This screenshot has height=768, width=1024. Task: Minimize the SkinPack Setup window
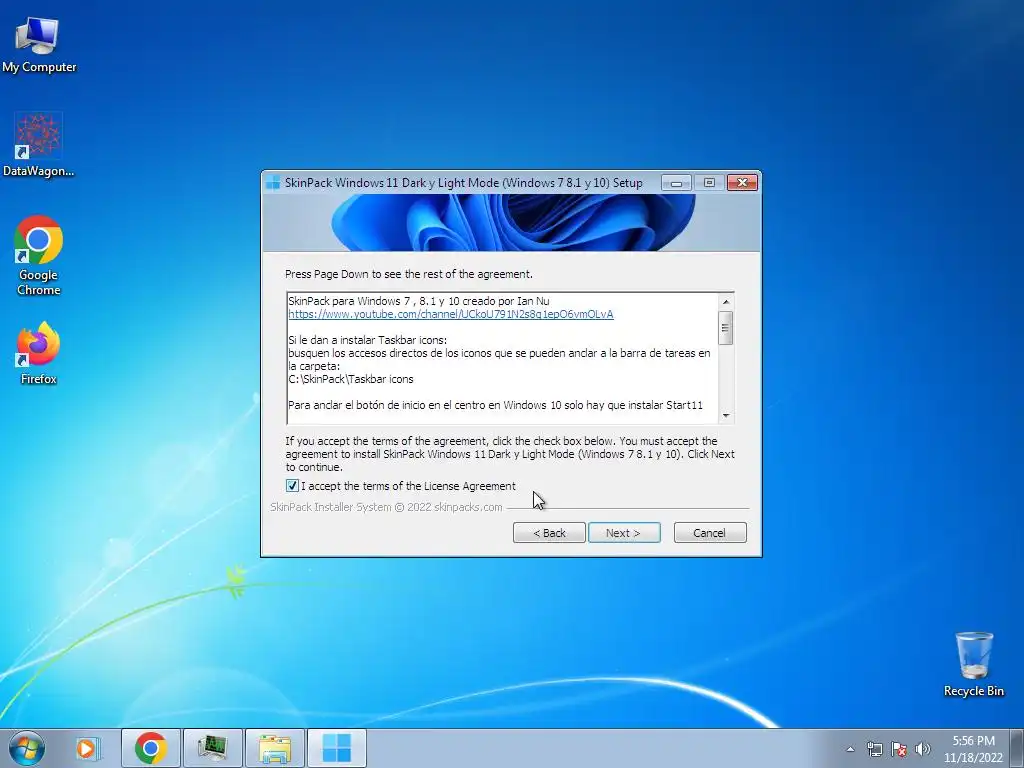pyautogui.click(x=676, y=183)
